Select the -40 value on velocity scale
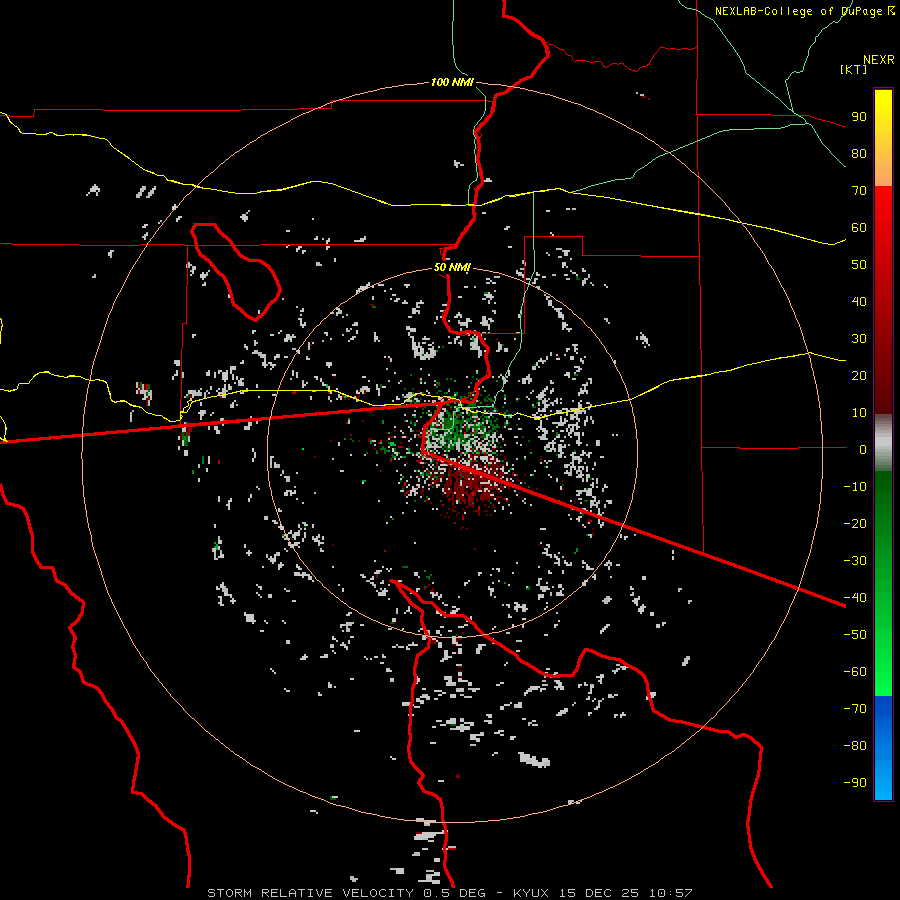 (x=855, y=598)
